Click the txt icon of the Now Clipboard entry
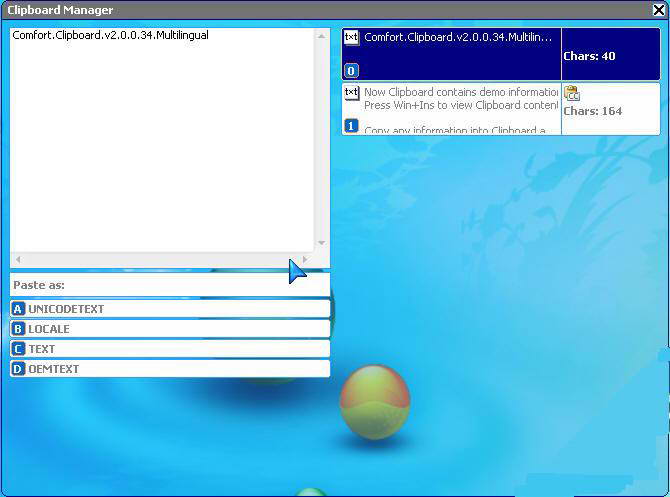This screenshot has height=497, width=670. click(351, 93)
